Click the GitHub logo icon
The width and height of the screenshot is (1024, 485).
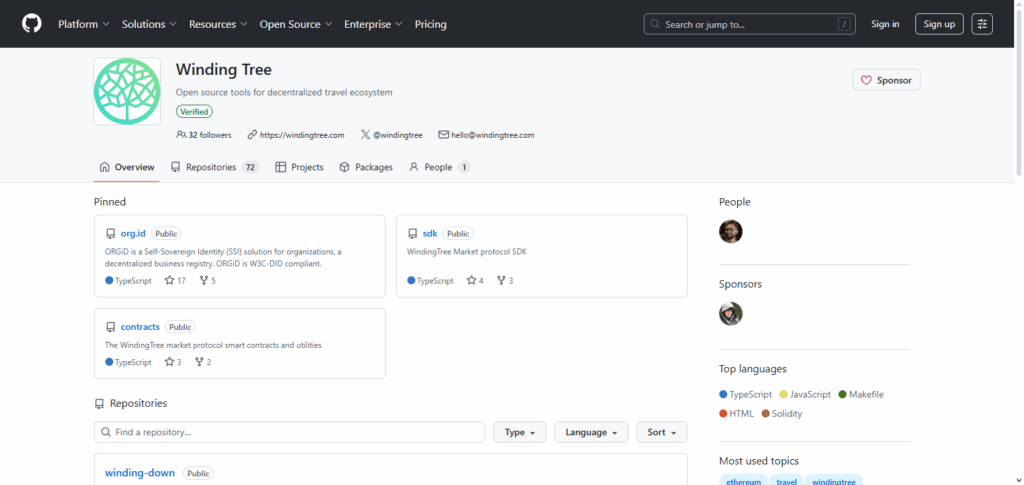[x=32, y=24]
